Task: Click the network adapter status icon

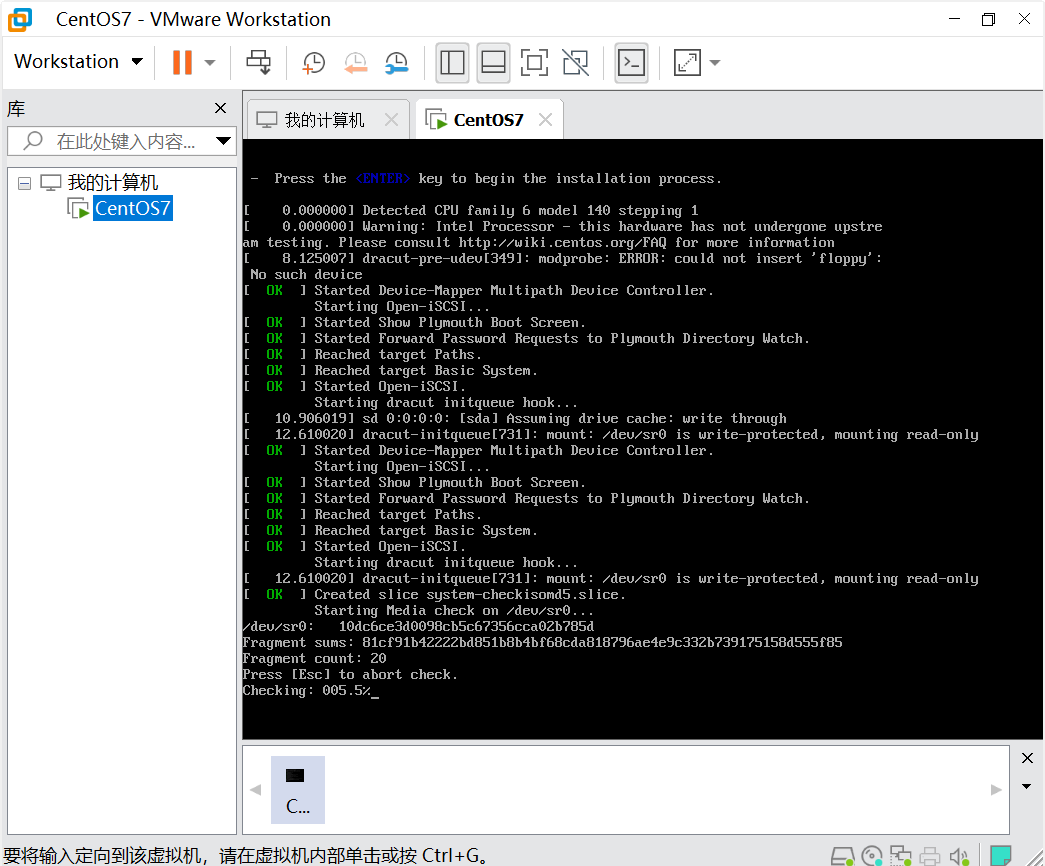Action: point(900,855)
